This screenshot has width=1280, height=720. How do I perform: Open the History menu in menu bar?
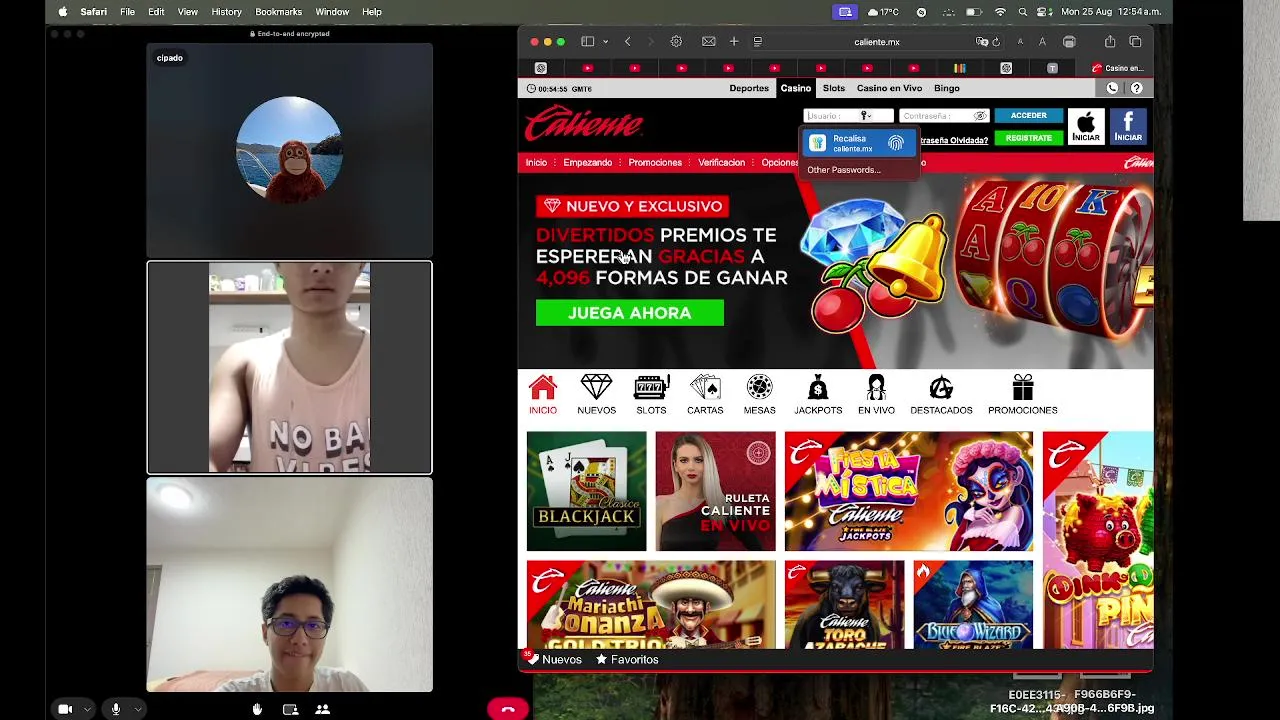[x=226, y=12]
